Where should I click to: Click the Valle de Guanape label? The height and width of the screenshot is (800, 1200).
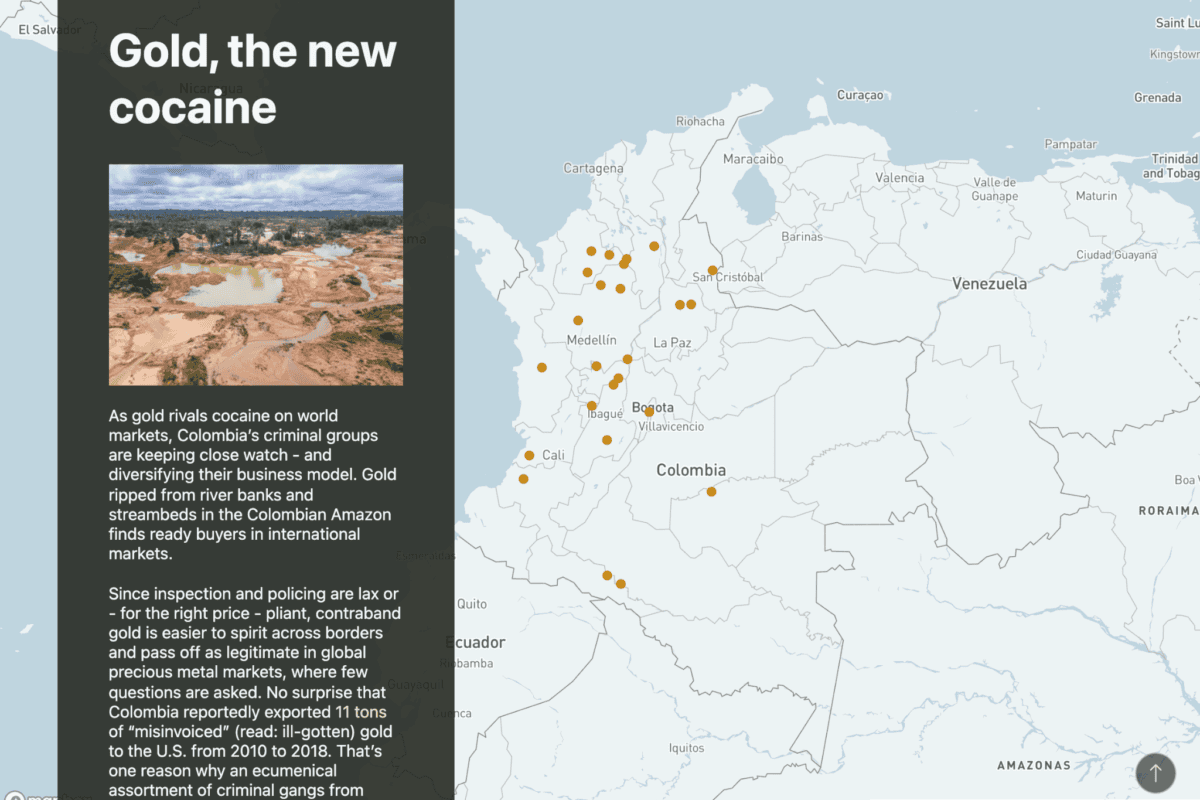point(996,189)
